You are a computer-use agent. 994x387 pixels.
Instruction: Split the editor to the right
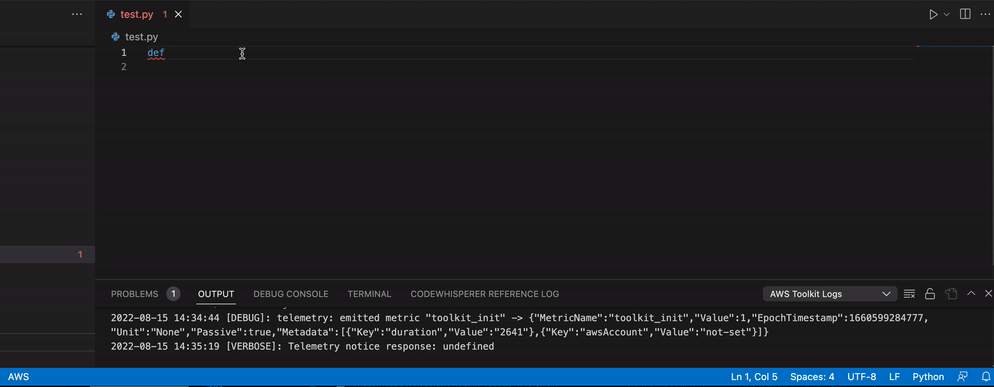965,14
